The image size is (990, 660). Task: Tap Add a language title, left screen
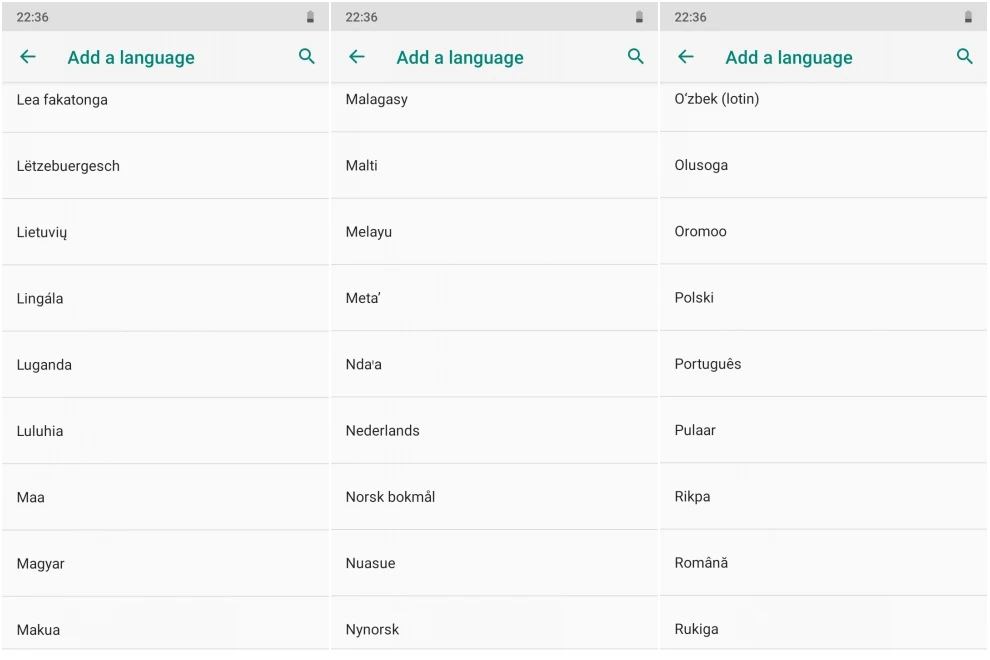131,57
